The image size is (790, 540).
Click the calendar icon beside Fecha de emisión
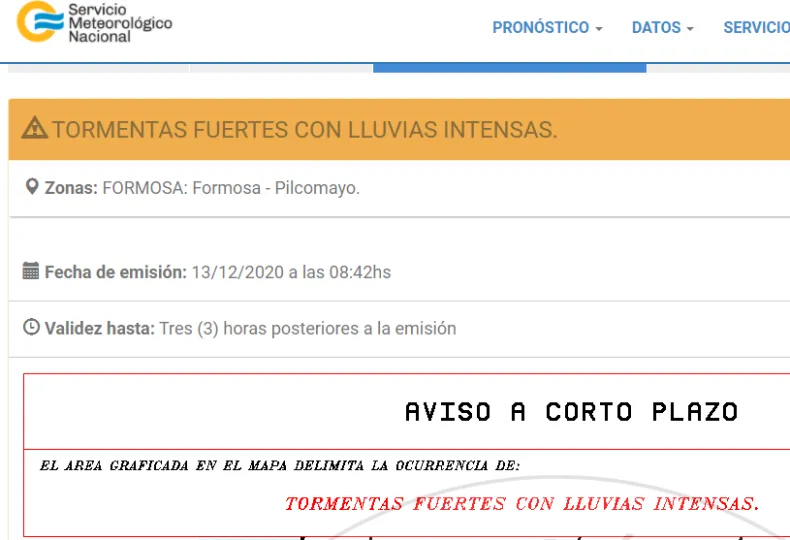tap(31, 271)
